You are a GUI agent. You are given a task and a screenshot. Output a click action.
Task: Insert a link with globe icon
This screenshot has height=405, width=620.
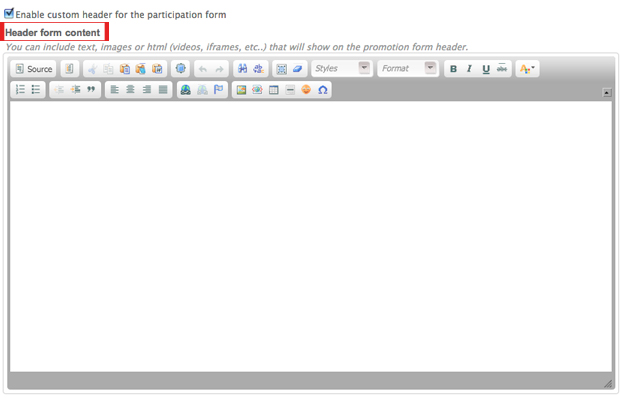click(x=185, y=90)
